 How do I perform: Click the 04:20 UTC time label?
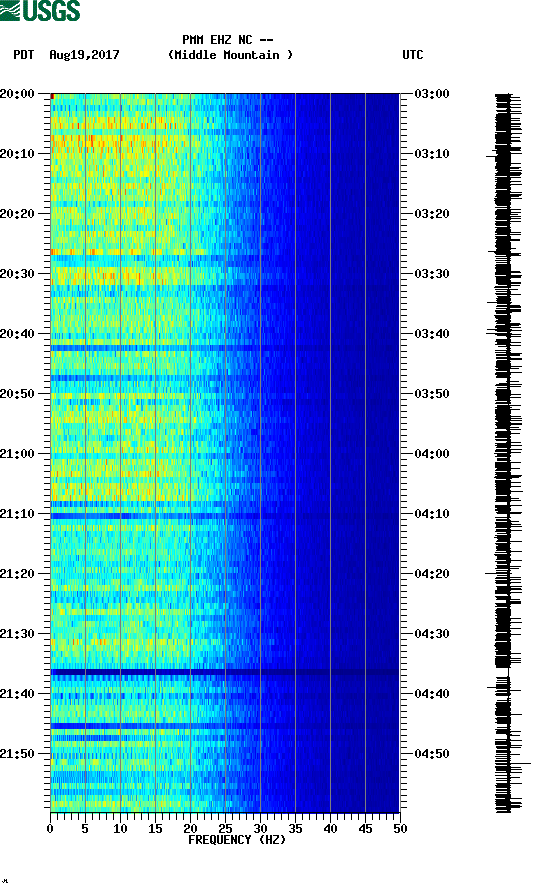coord(432,574)
